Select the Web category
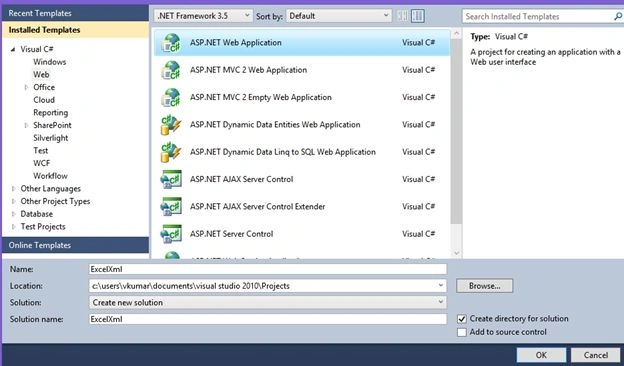 (x=41, y=74)
